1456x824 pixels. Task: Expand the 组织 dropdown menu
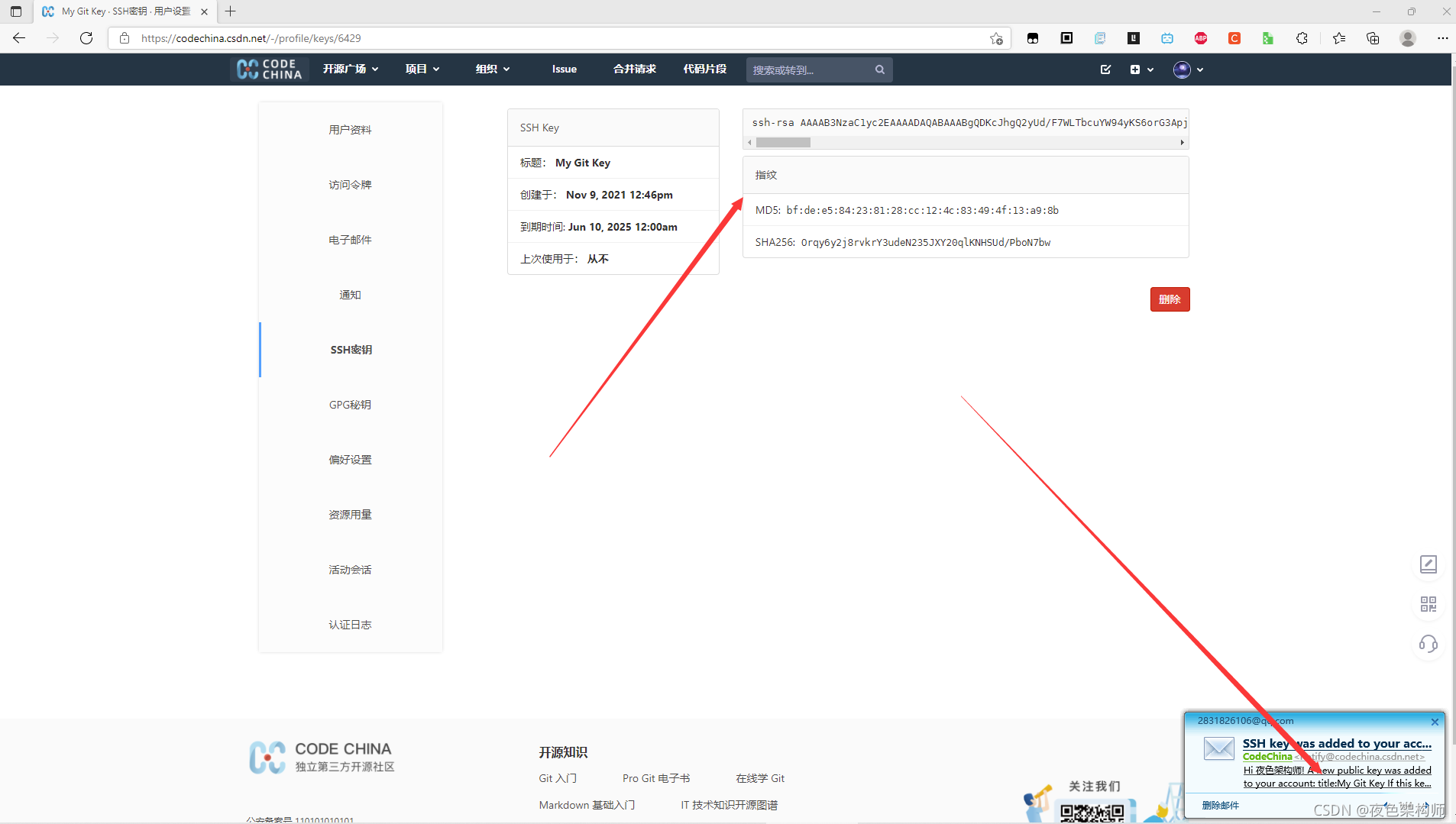click(x=493, y=69)
